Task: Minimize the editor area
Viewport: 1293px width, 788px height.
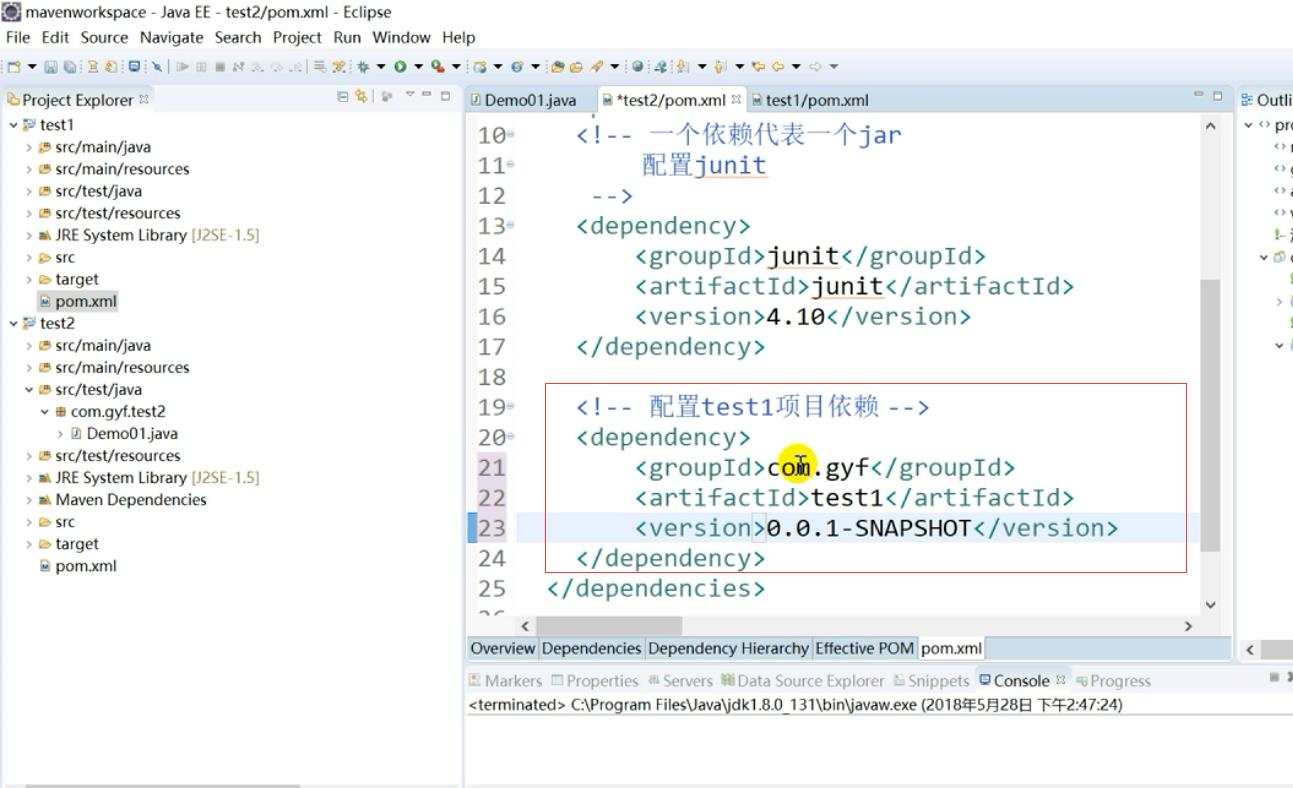Action: (1198, 94)
